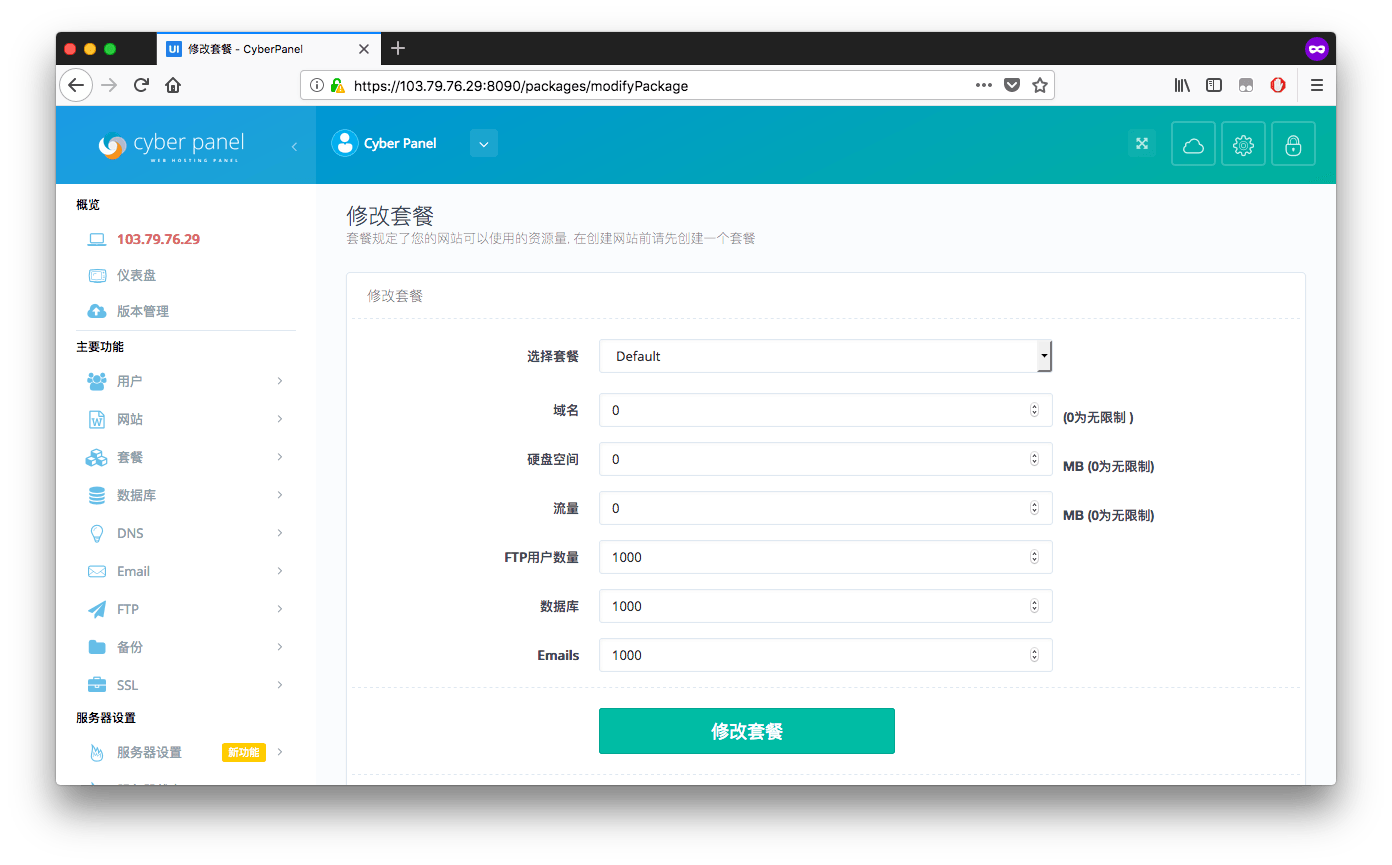Image resolution: width=1392 pixels, height=865 pixels.
Task: Click the browser home icon
Action: coord(173,85)
